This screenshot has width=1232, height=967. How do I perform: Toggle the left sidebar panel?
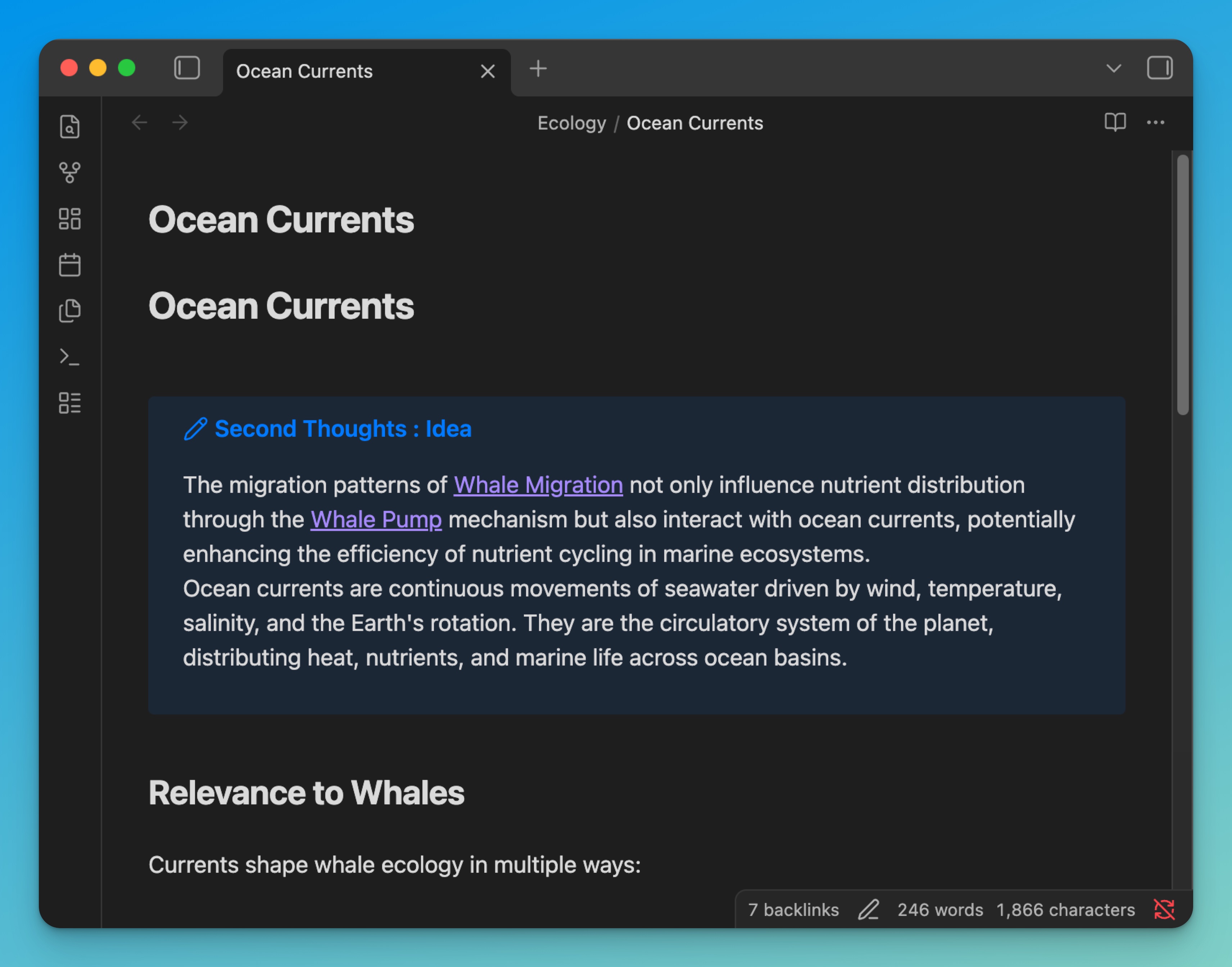coord(187,68)
